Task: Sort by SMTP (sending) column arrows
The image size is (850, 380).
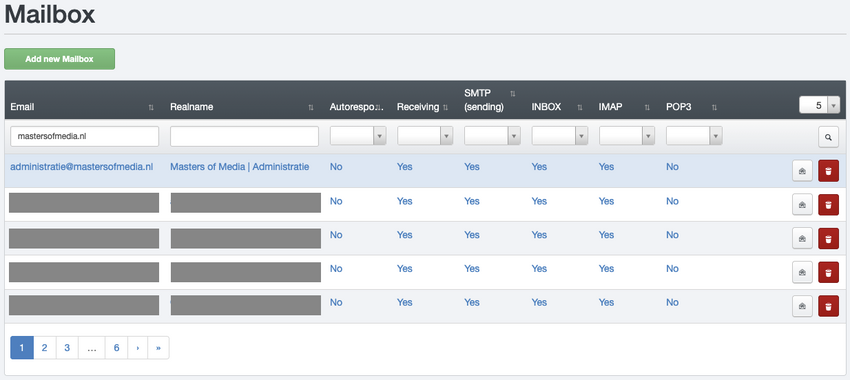Action: pyautogui.click(x=512, y=93)
